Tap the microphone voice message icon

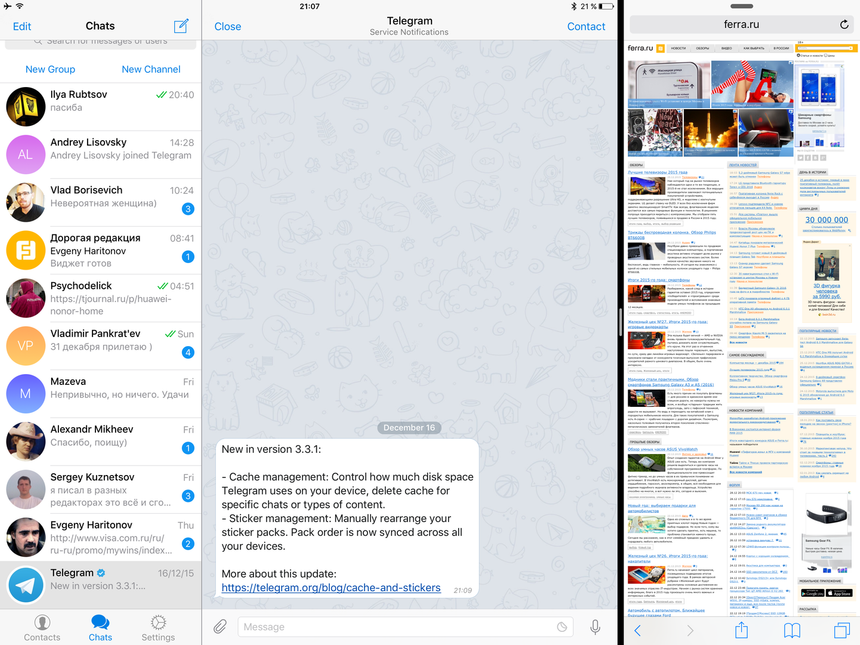[x=595, y=626]
